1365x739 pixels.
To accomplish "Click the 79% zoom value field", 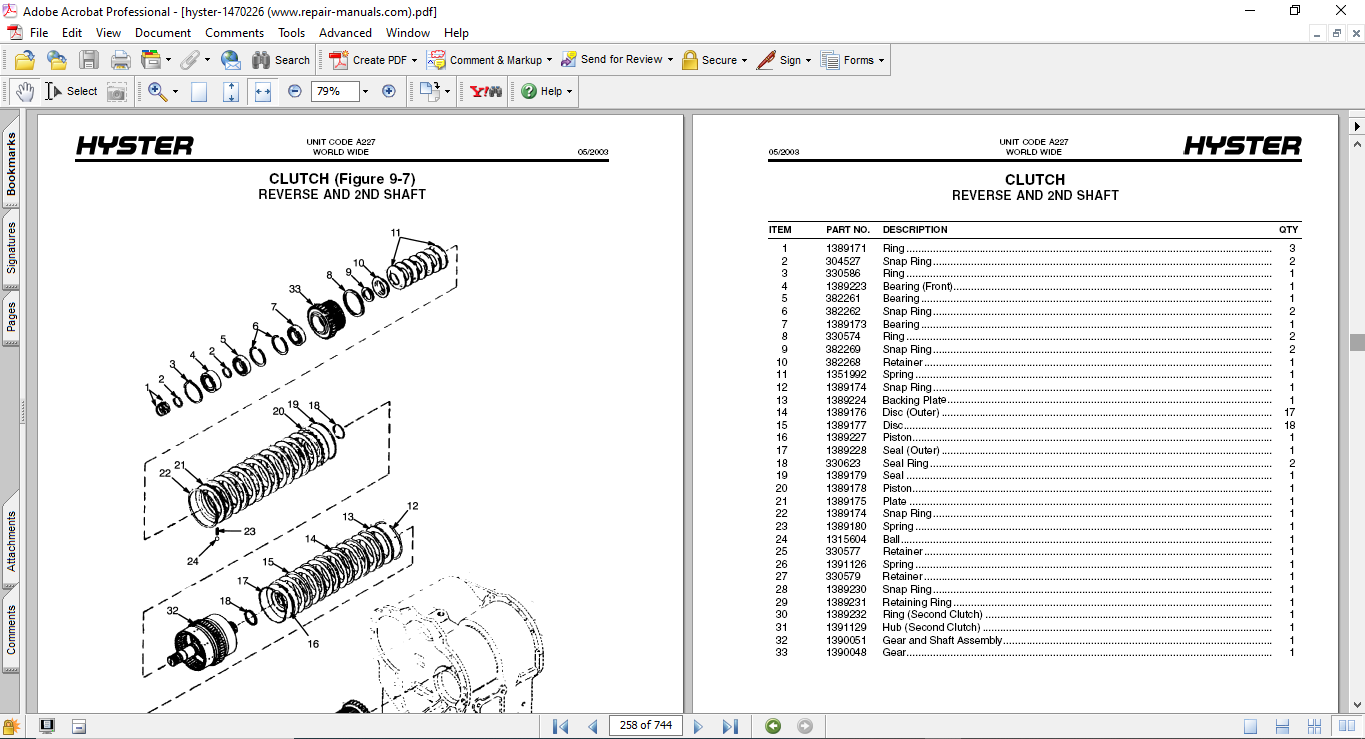I will point(334,91).
